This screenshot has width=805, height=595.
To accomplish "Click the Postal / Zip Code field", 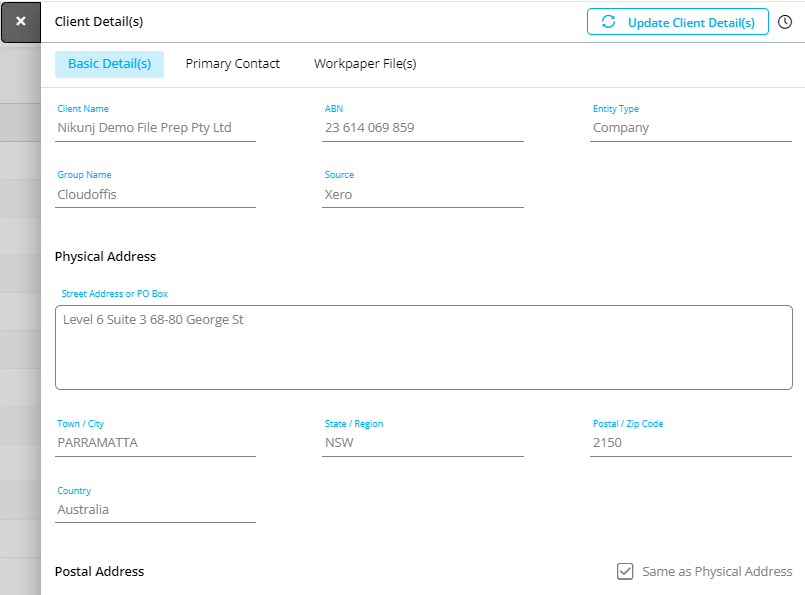I will point(691,443).
